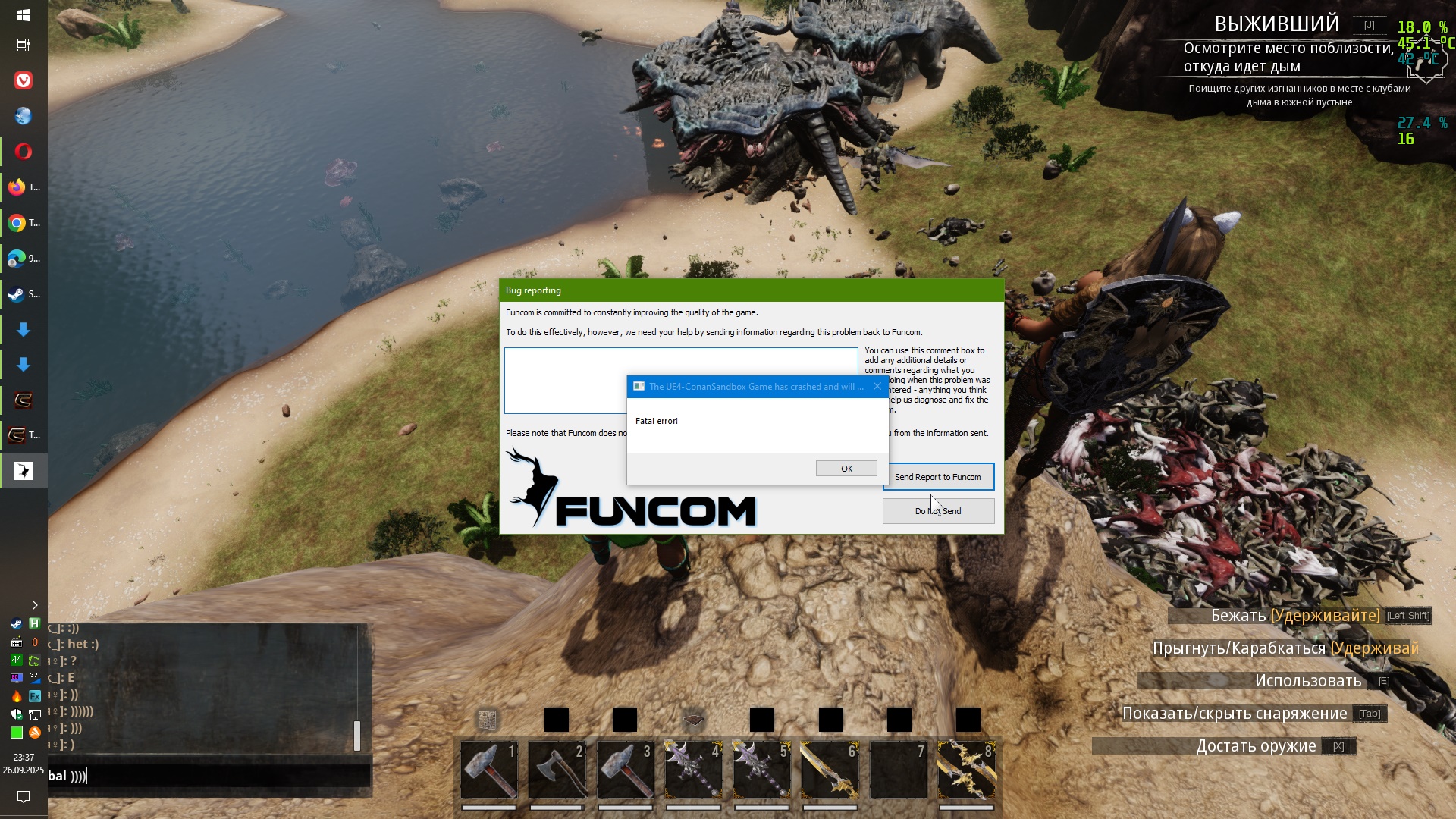Choose the Do Not Send button
Screen dimensions: 1456x819
click(x=938, y=511)
